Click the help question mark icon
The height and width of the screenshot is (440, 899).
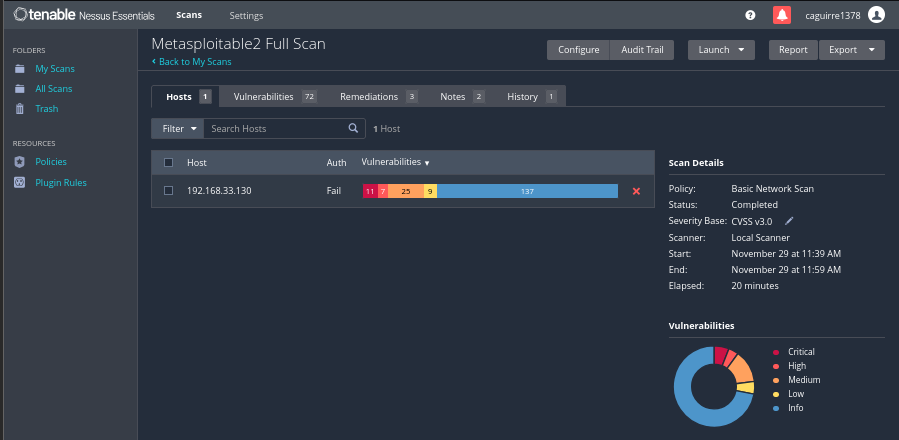[750, 15]
